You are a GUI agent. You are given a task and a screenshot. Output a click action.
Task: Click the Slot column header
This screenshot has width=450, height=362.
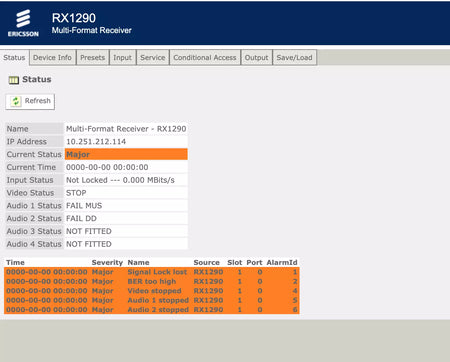[235, 263]
